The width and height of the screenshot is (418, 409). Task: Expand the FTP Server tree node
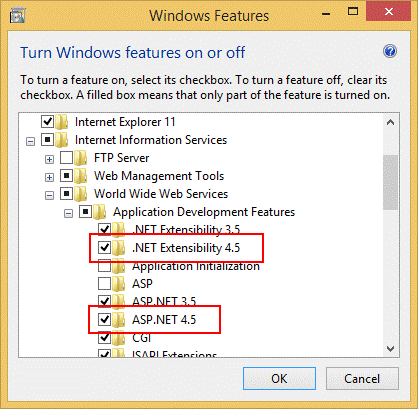click(x=49, y=159)
